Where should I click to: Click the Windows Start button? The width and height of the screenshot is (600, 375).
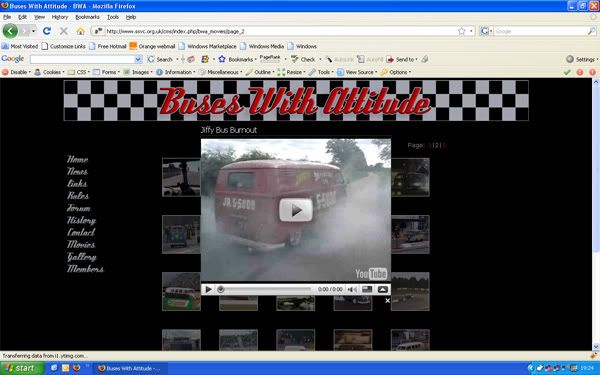pyautogui.click(x=22, y=368)
